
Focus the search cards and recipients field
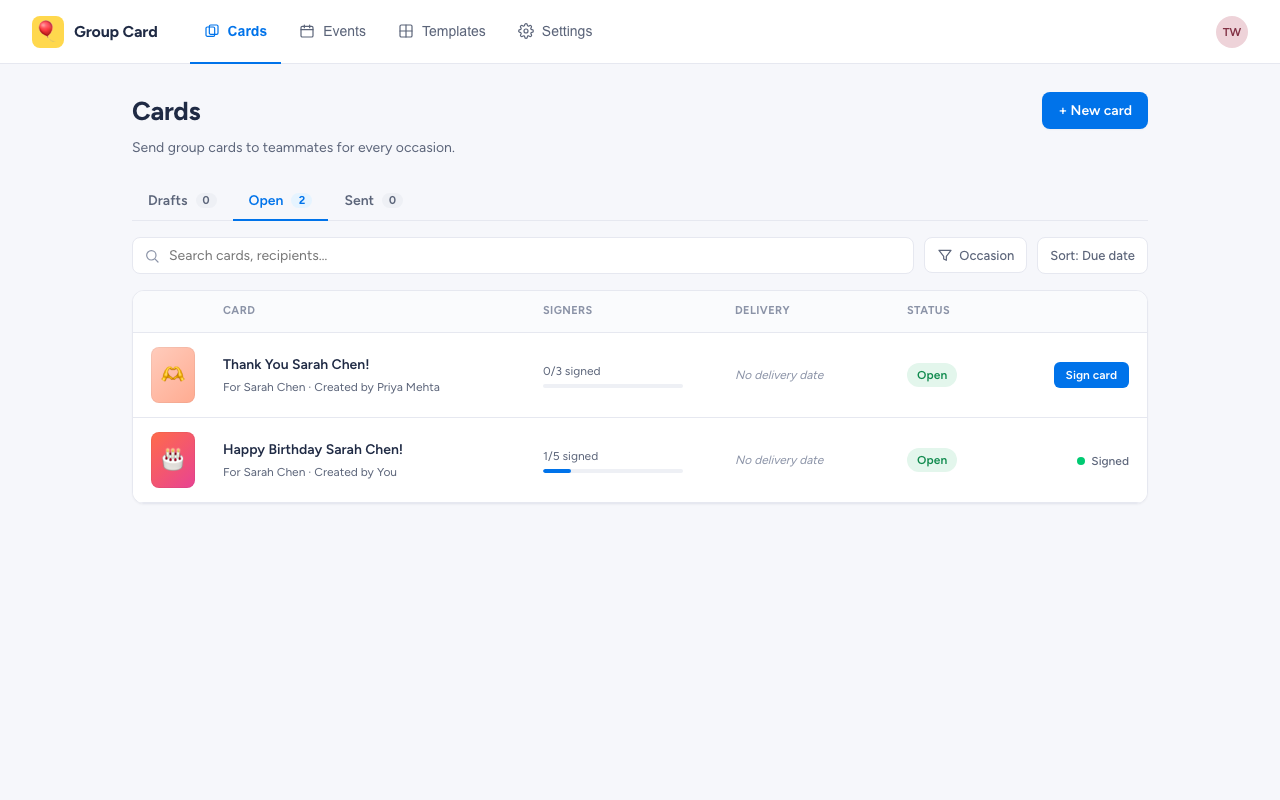[x=523, y=255]
